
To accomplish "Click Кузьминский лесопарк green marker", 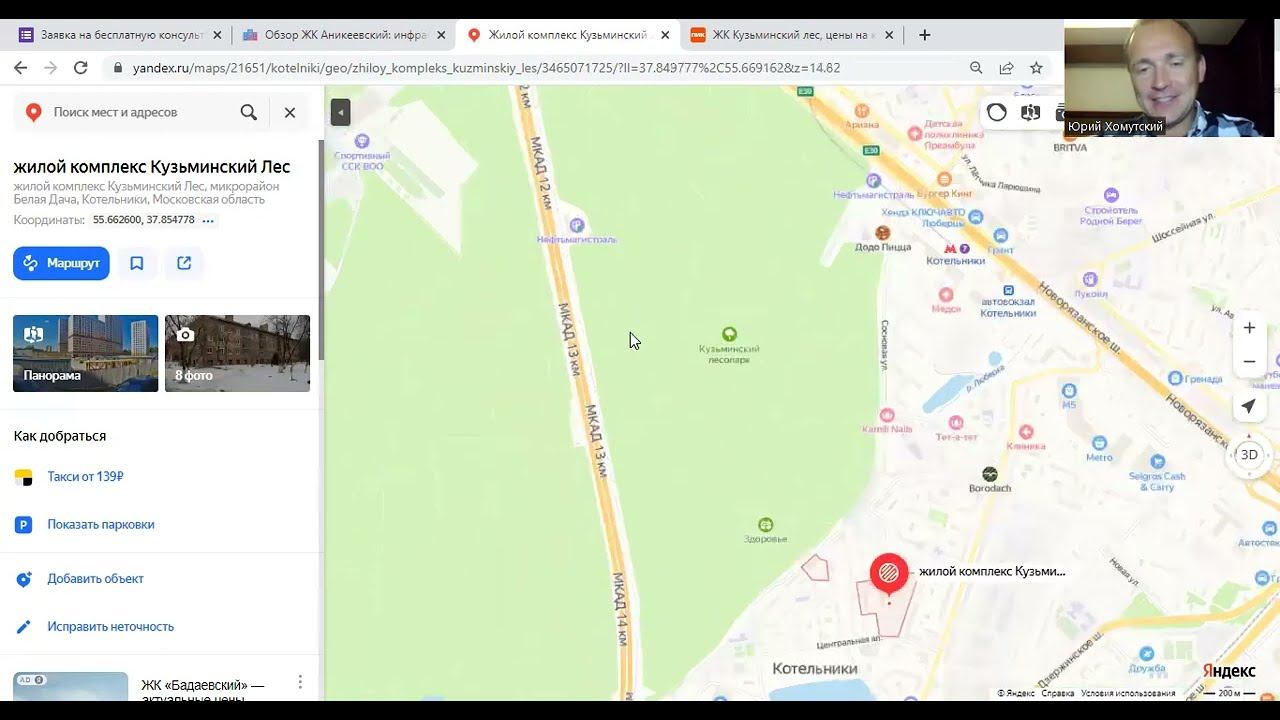I will 730,334.
